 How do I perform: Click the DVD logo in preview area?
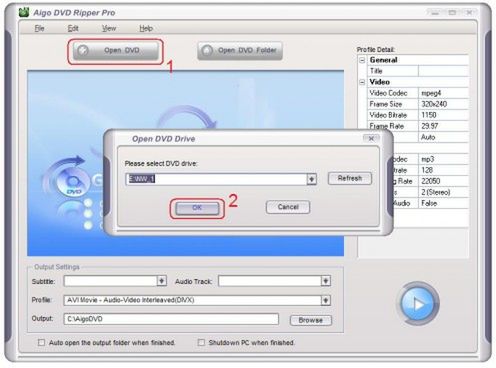click(73, 182)
